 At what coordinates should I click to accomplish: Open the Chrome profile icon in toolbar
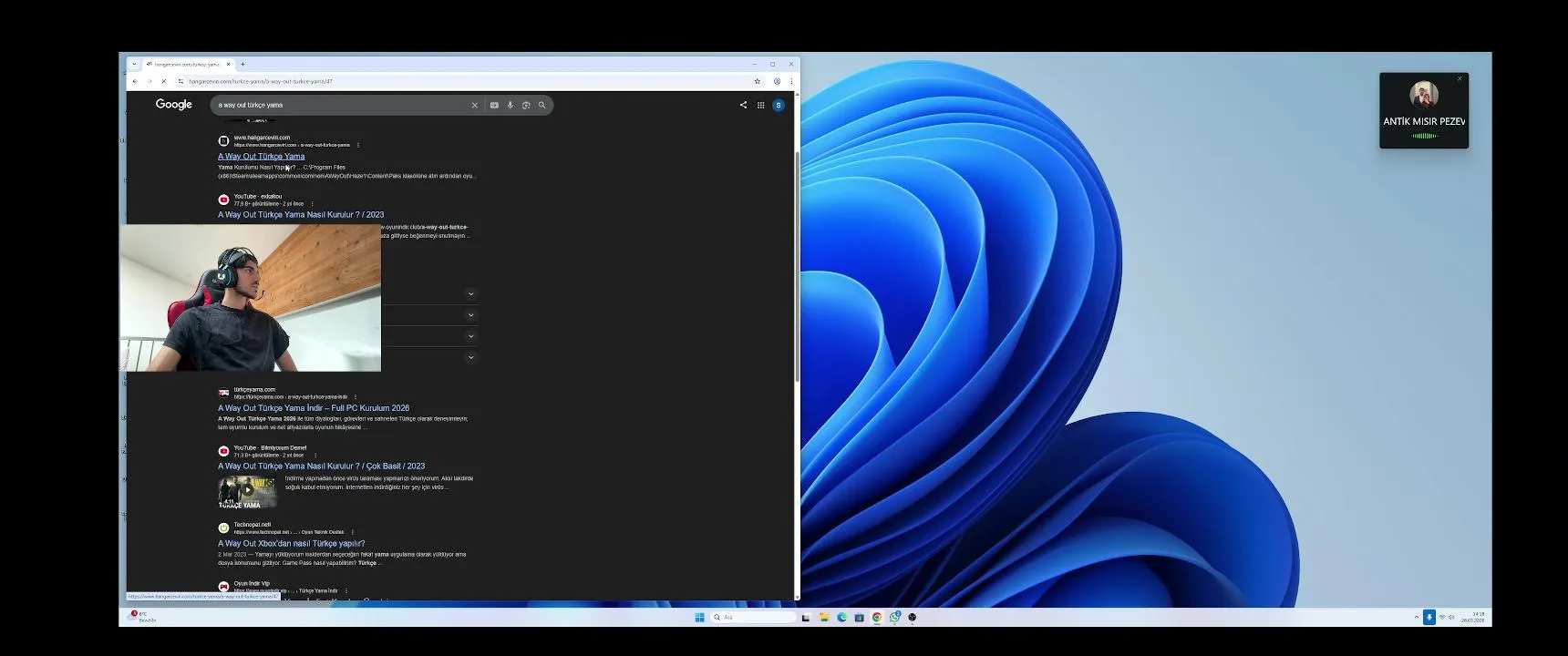coord(777,81)
